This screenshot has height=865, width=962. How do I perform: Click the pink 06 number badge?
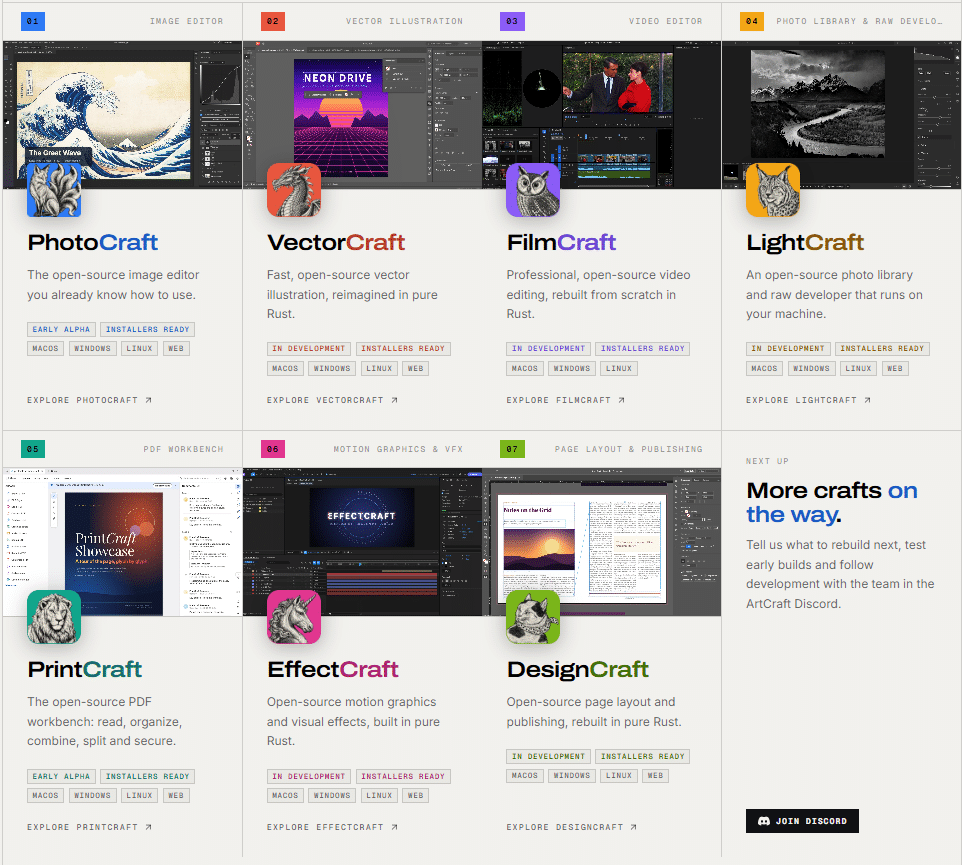[x=273, y=449]
